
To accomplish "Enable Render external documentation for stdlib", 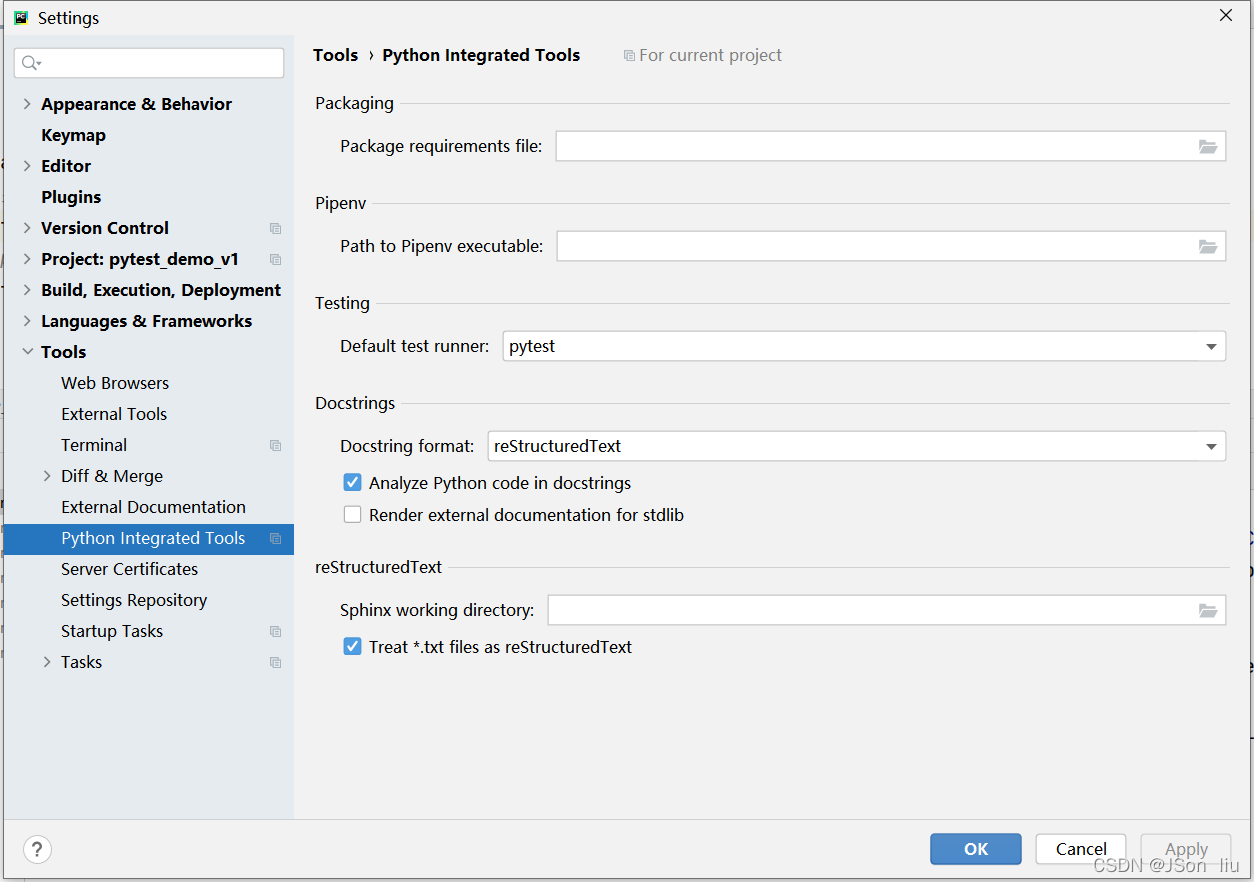I will click(352, 515).
